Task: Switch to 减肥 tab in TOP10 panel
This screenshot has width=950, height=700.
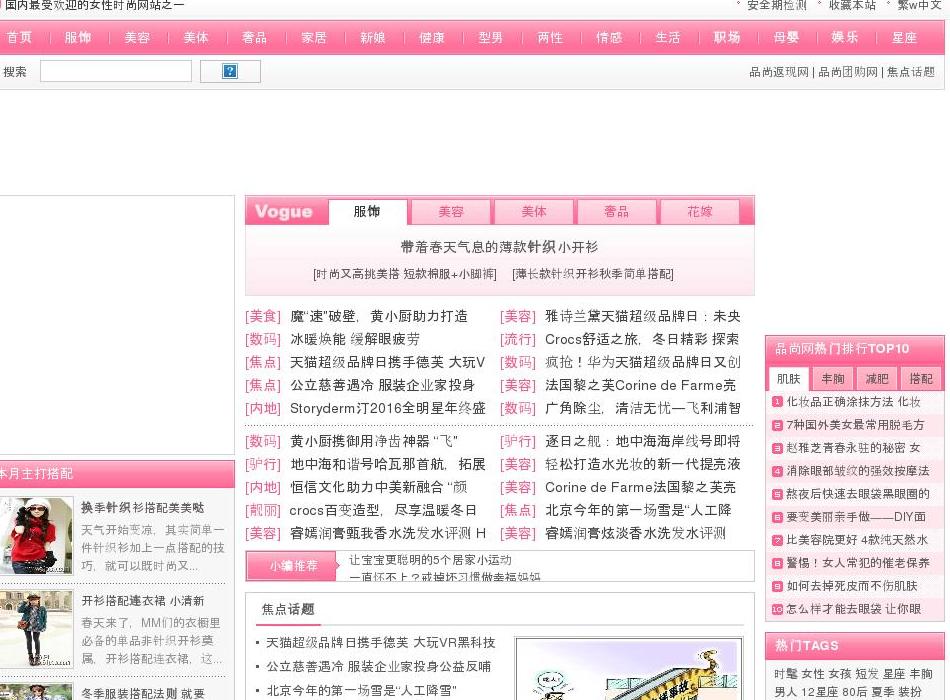Action: (877, 379)
